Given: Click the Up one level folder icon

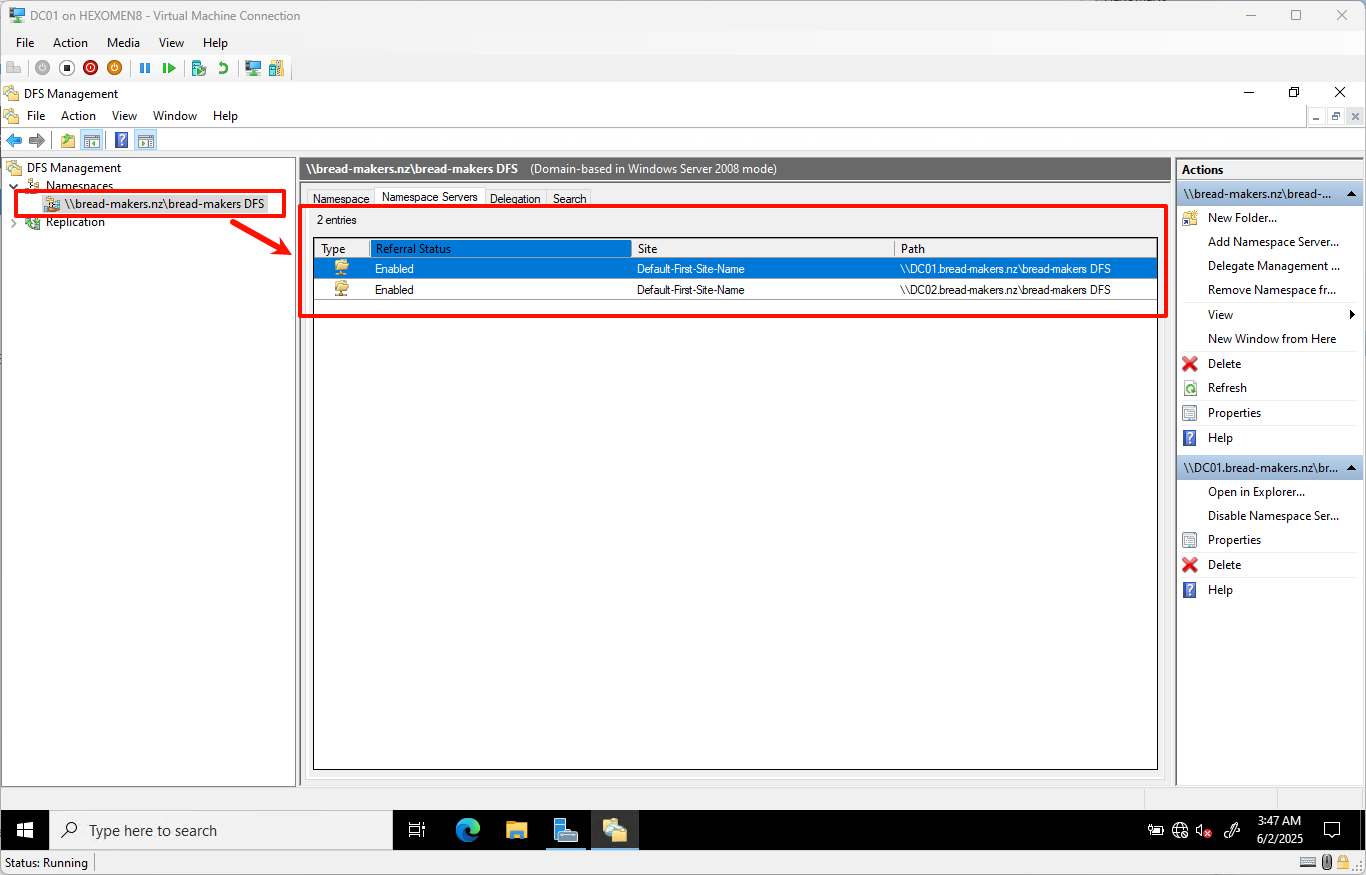Looking at the screenshot, I should pos(68,140).
